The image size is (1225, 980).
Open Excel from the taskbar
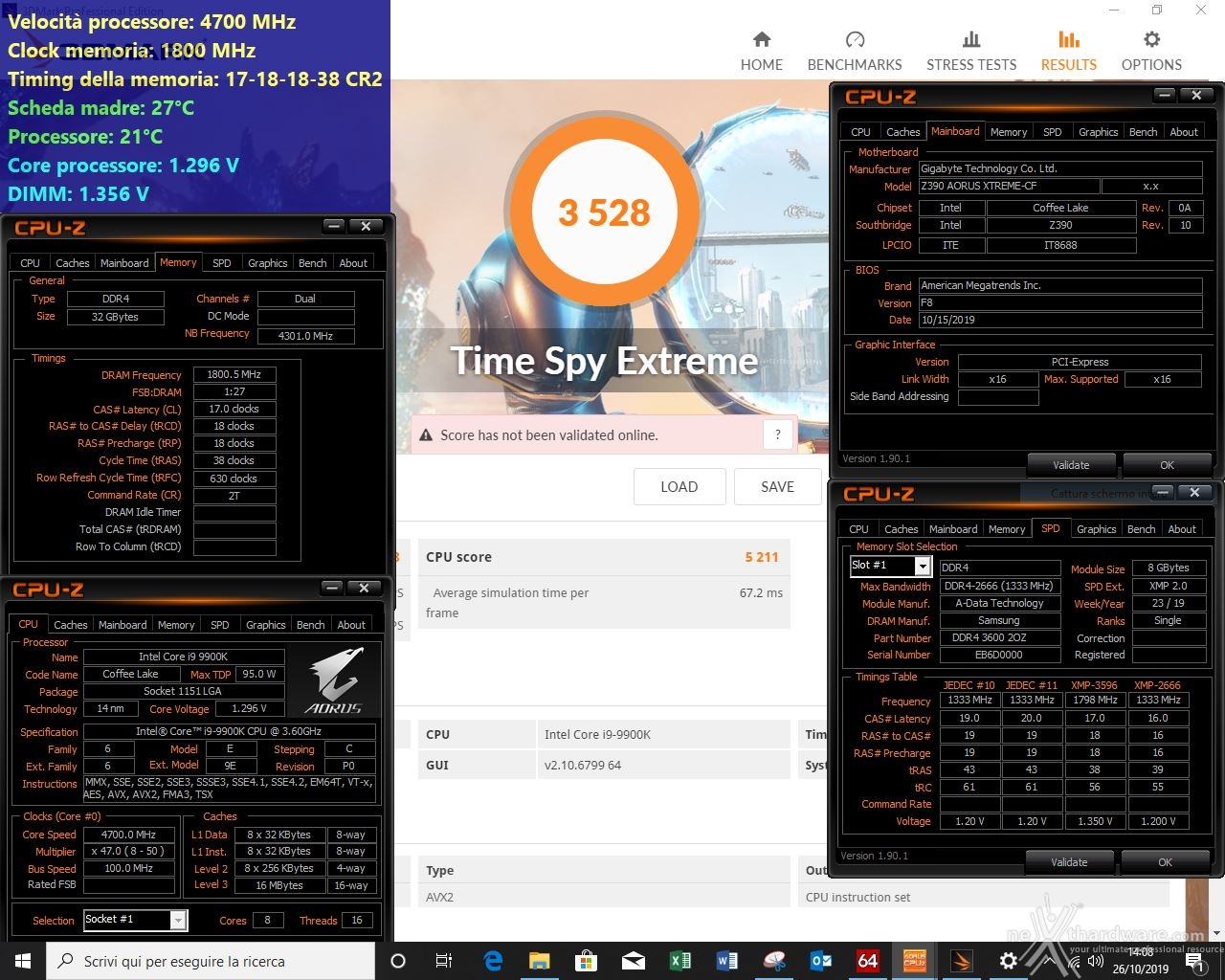pos(680,961)
